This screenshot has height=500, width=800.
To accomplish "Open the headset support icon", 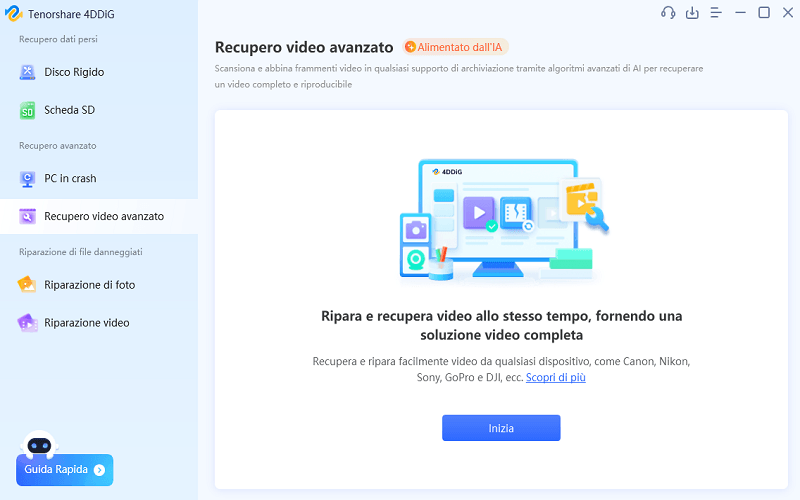I will pyautogui.click(x=668, y=13).
